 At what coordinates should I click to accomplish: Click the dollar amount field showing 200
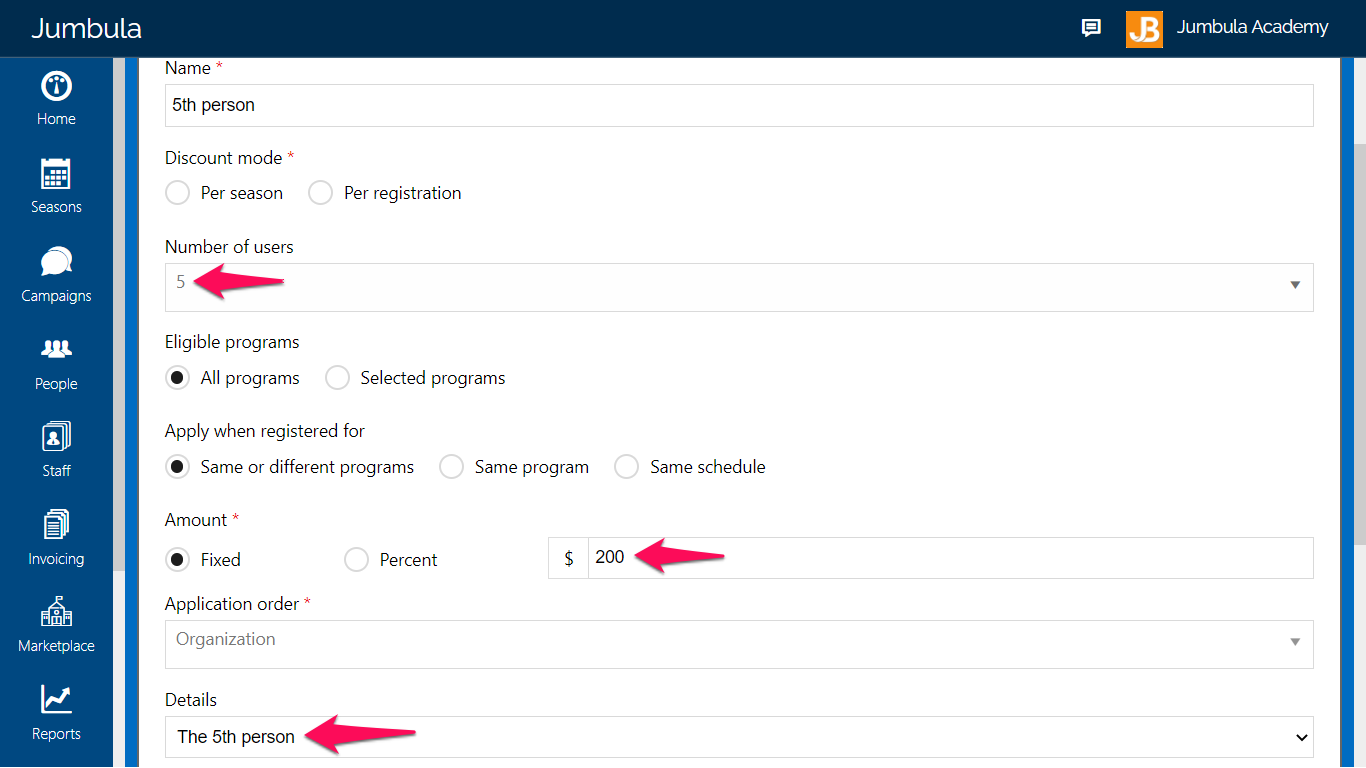[950, 558]
